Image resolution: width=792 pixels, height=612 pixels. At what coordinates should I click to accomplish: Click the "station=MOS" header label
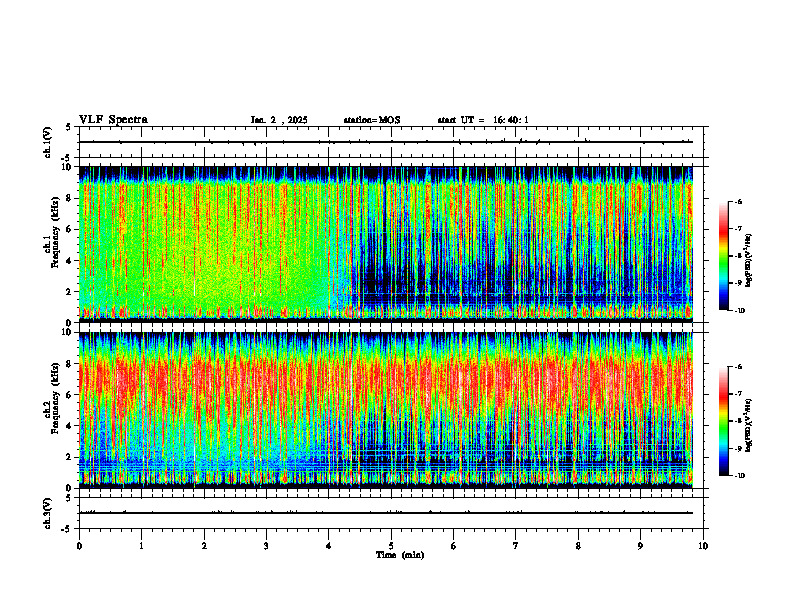[x=372, y=120]
